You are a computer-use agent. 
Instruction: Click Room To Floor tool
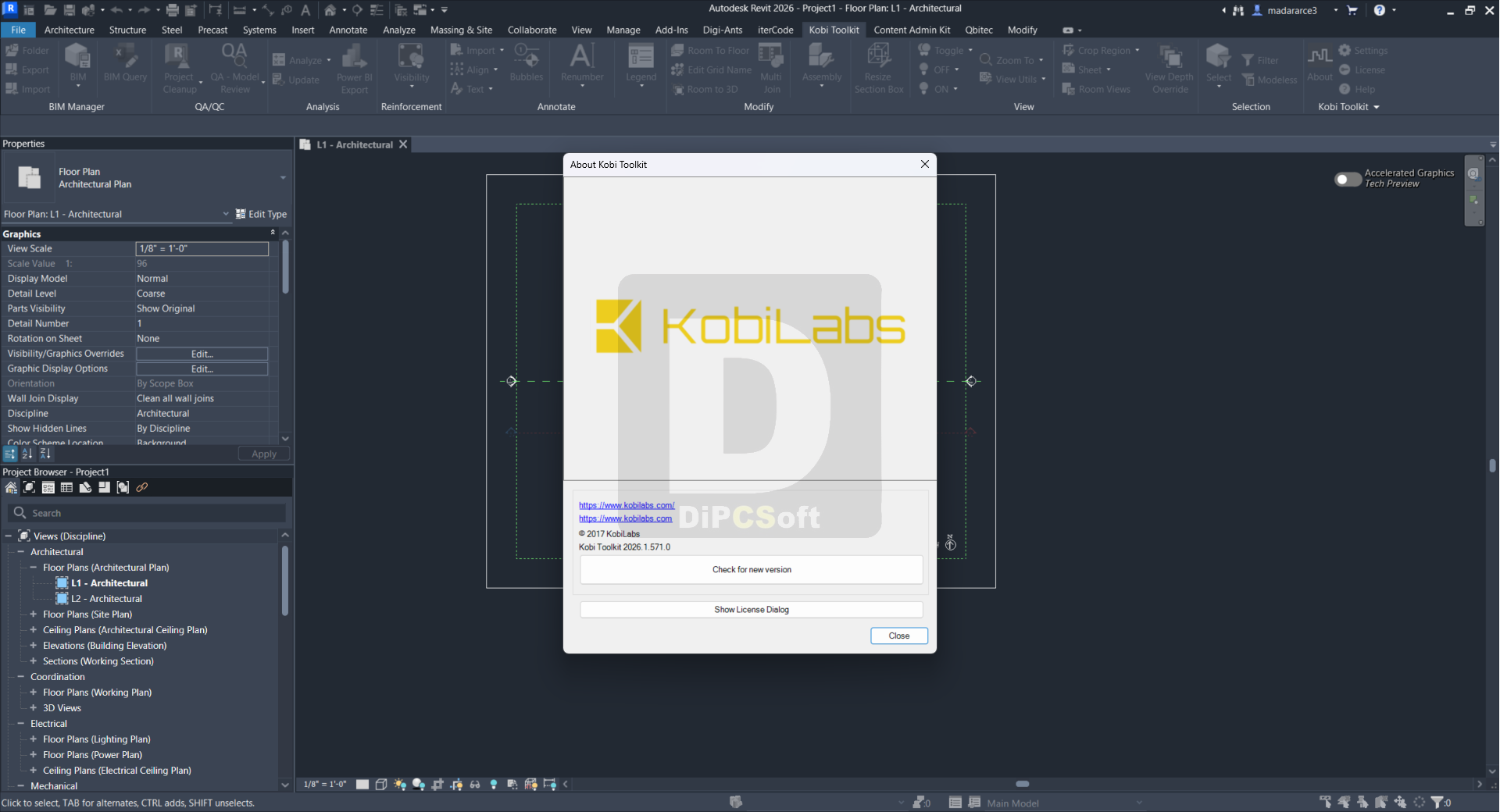710,50
